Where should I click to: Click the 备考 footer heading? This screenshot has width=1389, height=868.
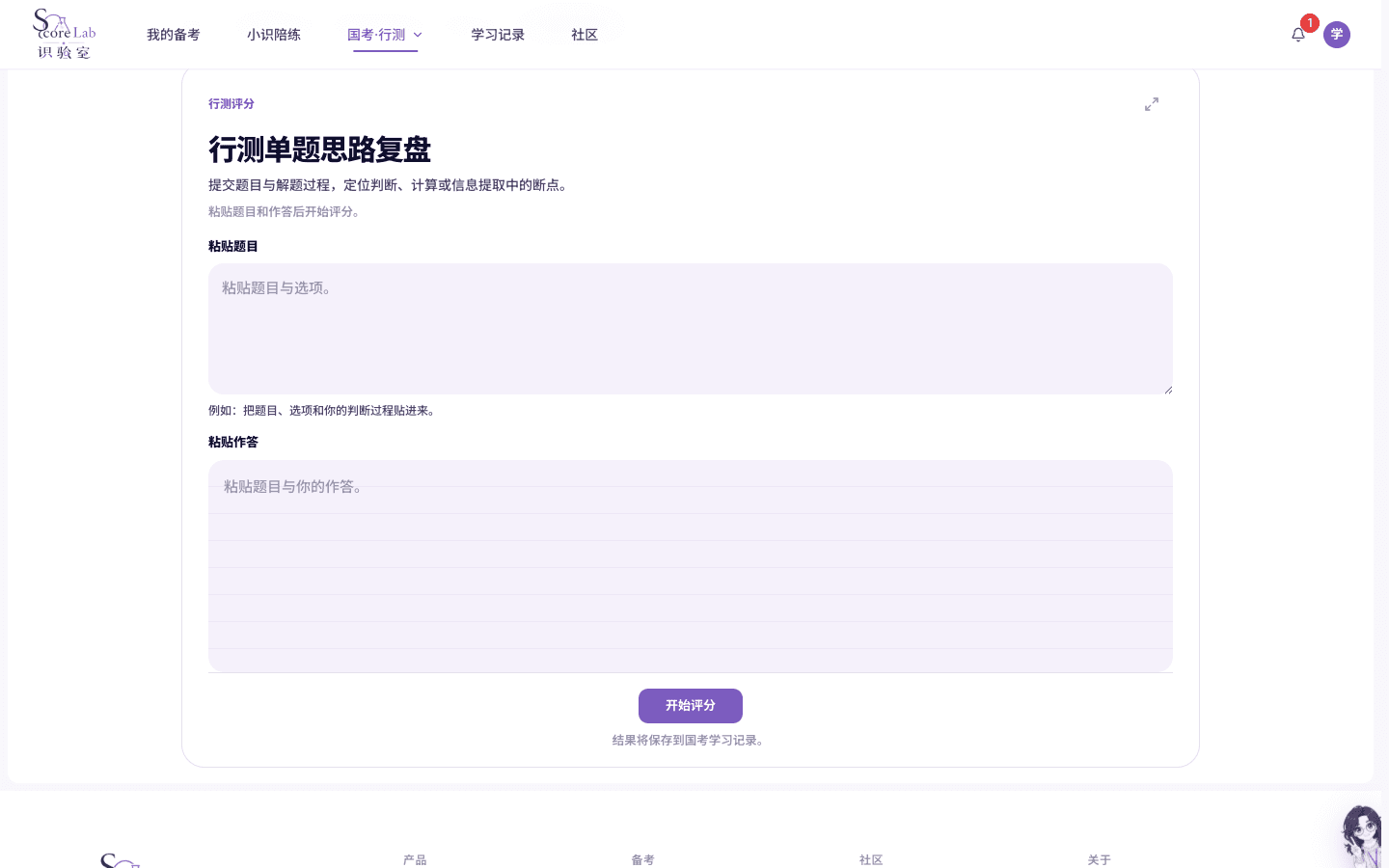pyautogui.click(x=643, y=860)
